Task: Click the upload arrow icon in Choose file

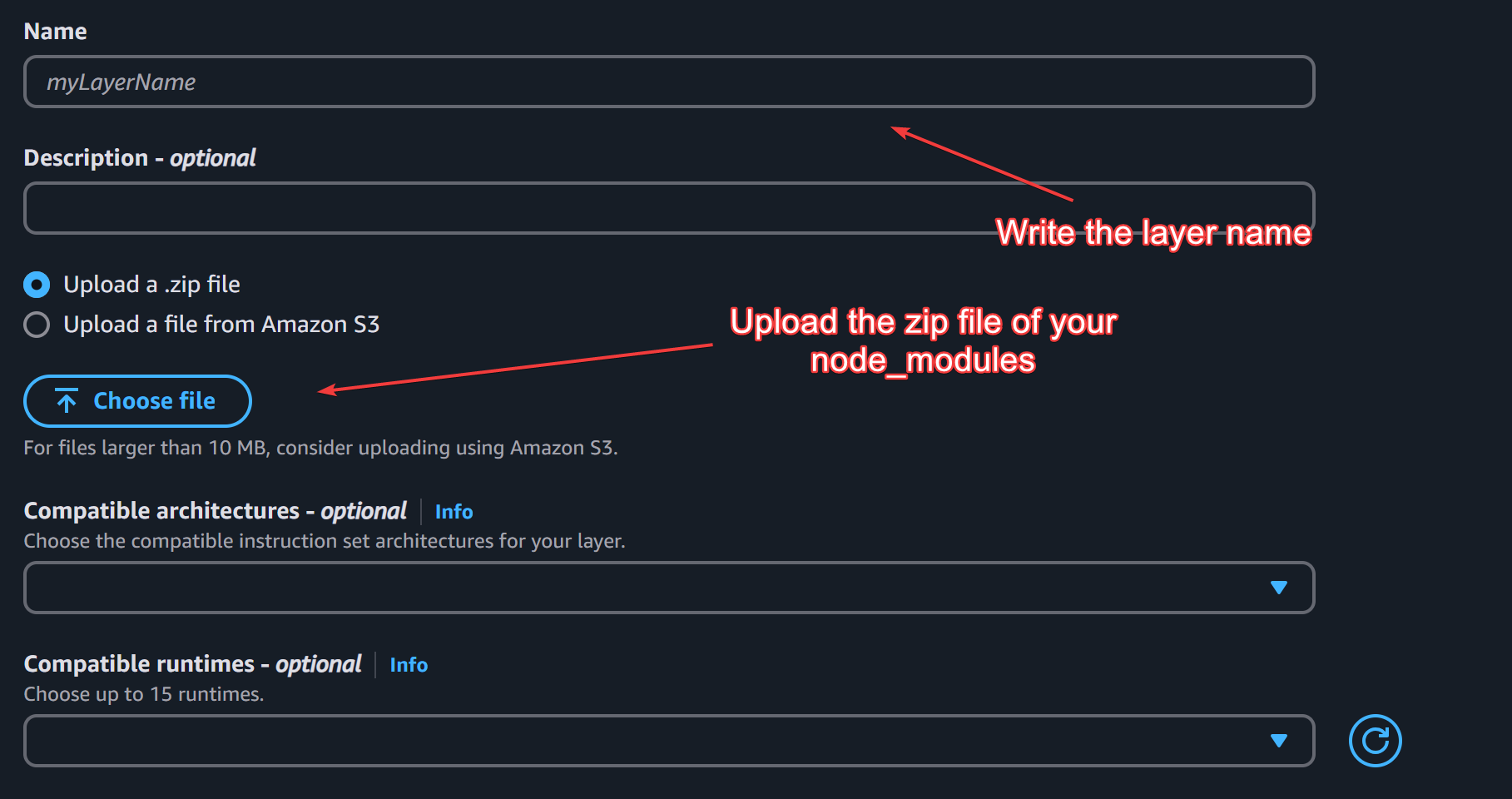Action: [x=67, y=401]
